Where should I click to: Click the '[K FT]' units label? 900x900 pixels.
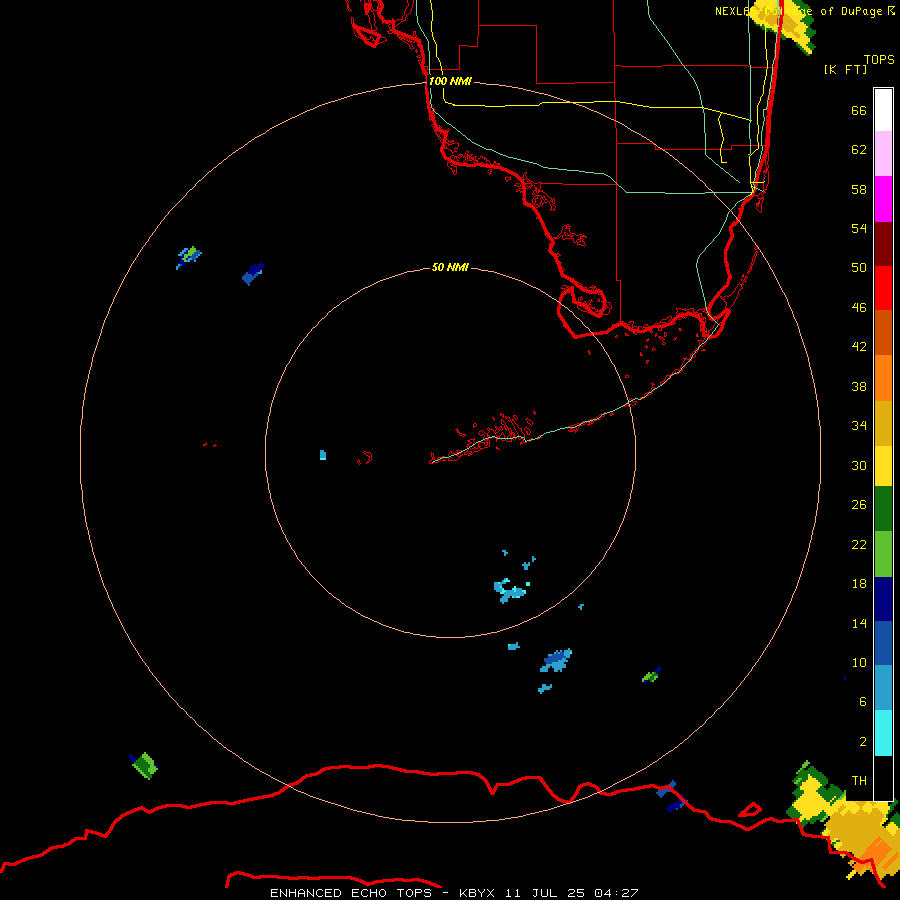tap(845, 70)
